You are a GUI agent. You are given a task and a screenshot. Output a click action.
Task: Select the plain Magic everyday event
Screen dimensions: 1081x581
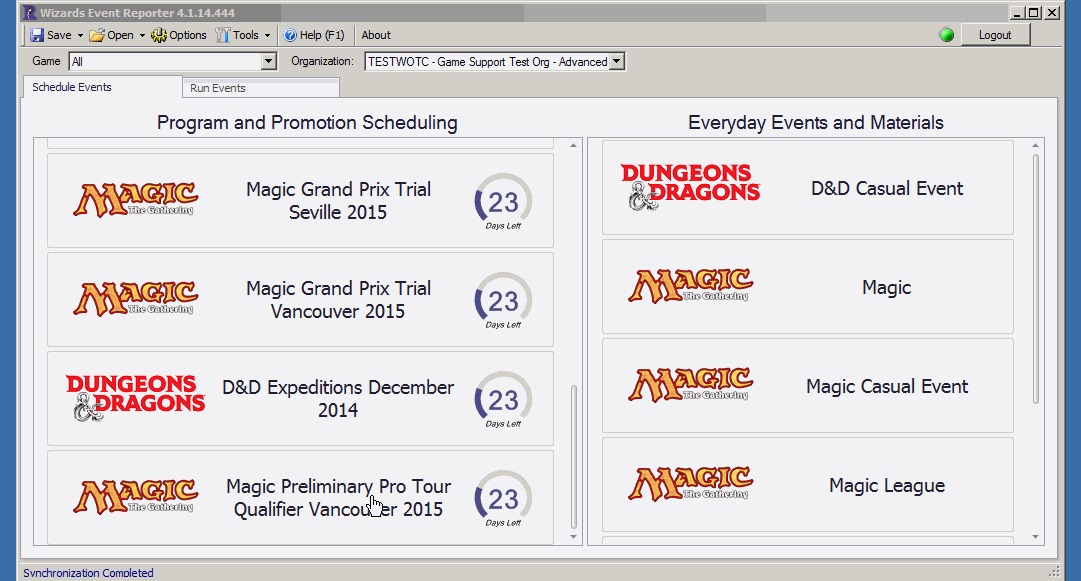[808, 287]
